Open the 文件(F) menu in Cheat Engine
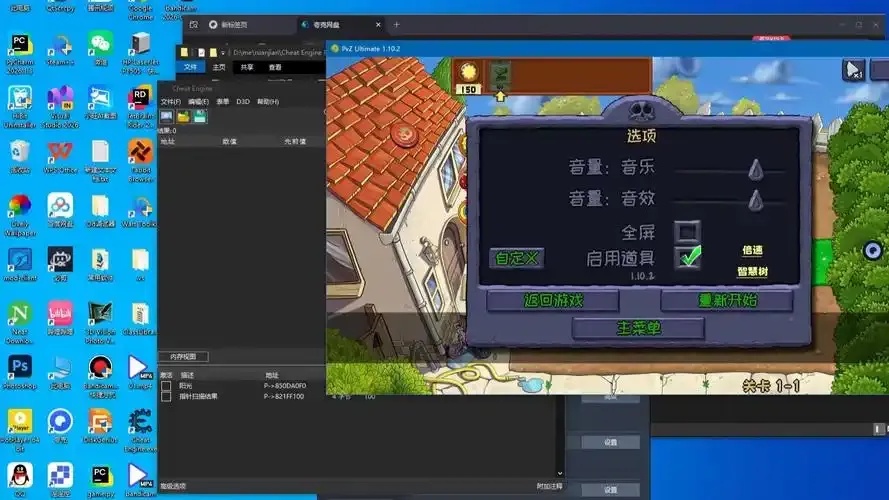Screen dimensions: 889x500 tap(171, 102)
